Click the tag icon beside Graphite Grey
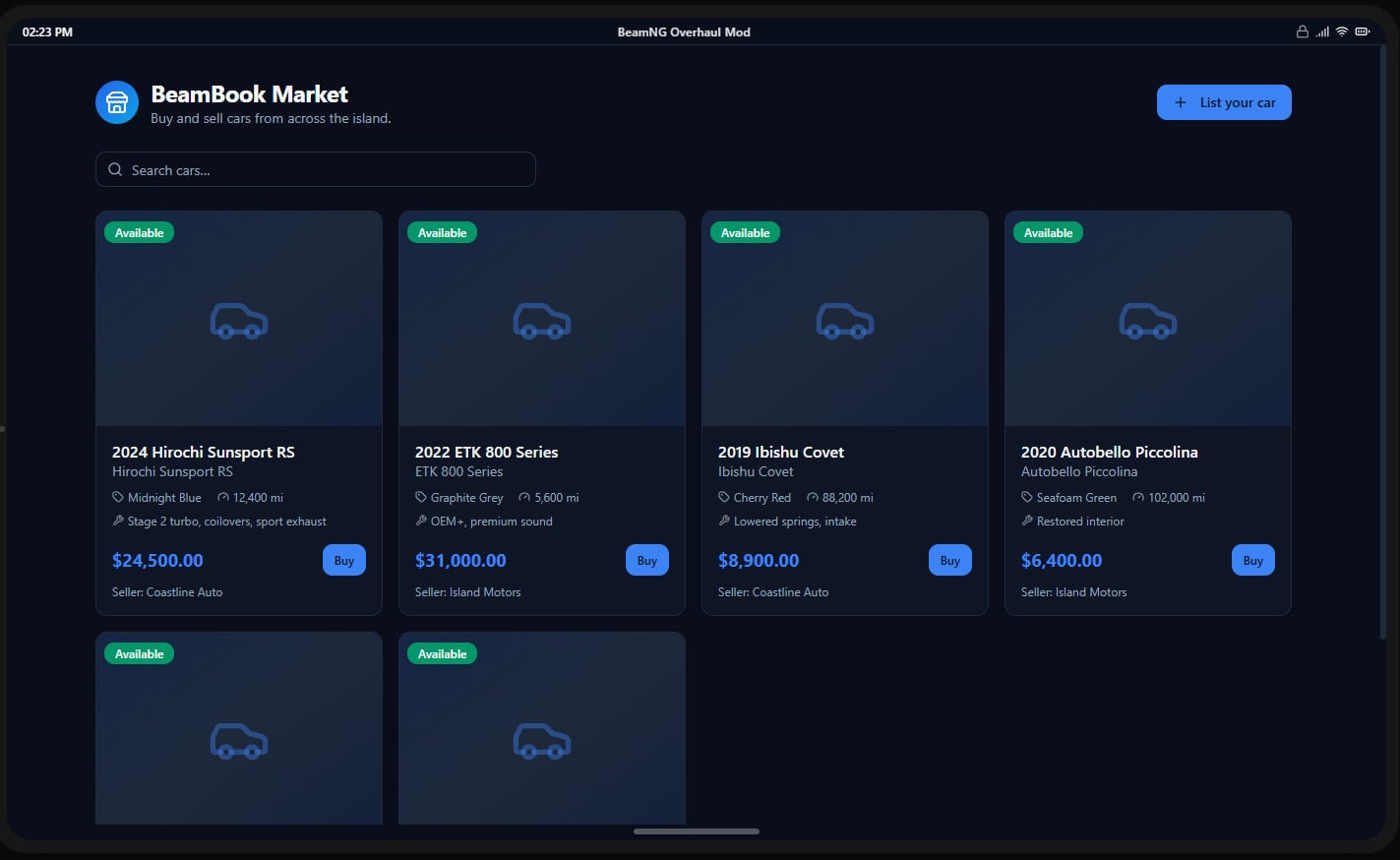Screen dimensions: 1400x860 (421, 497)
